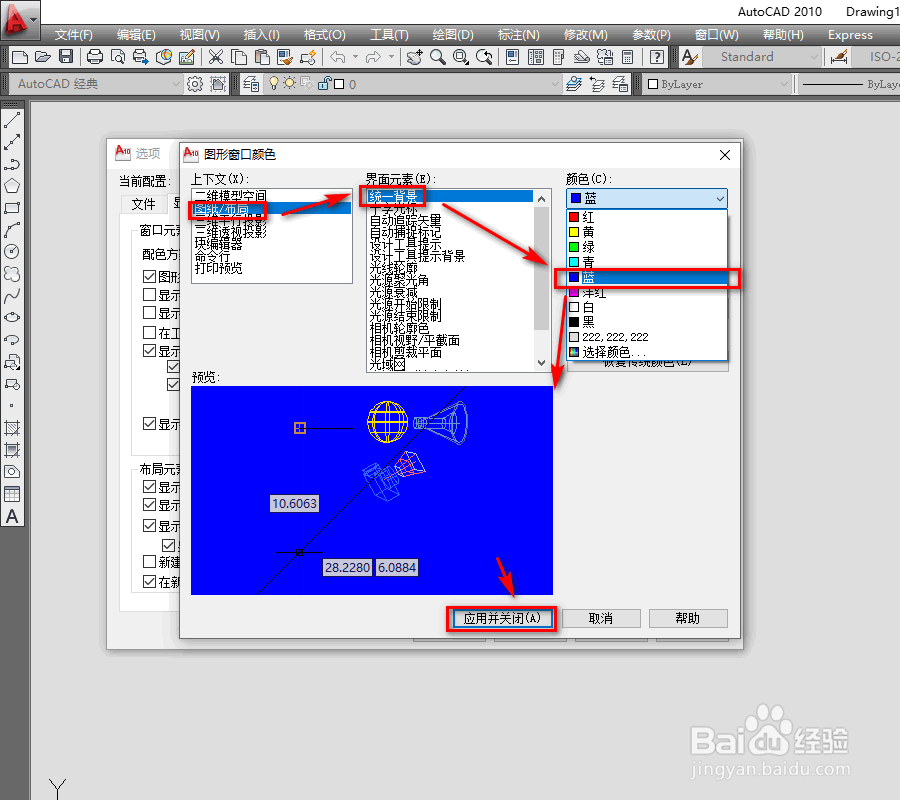The width and height of the screenshot is (900, 800).
Task: Click 应用并关闭(A) button
Action: 502,619
